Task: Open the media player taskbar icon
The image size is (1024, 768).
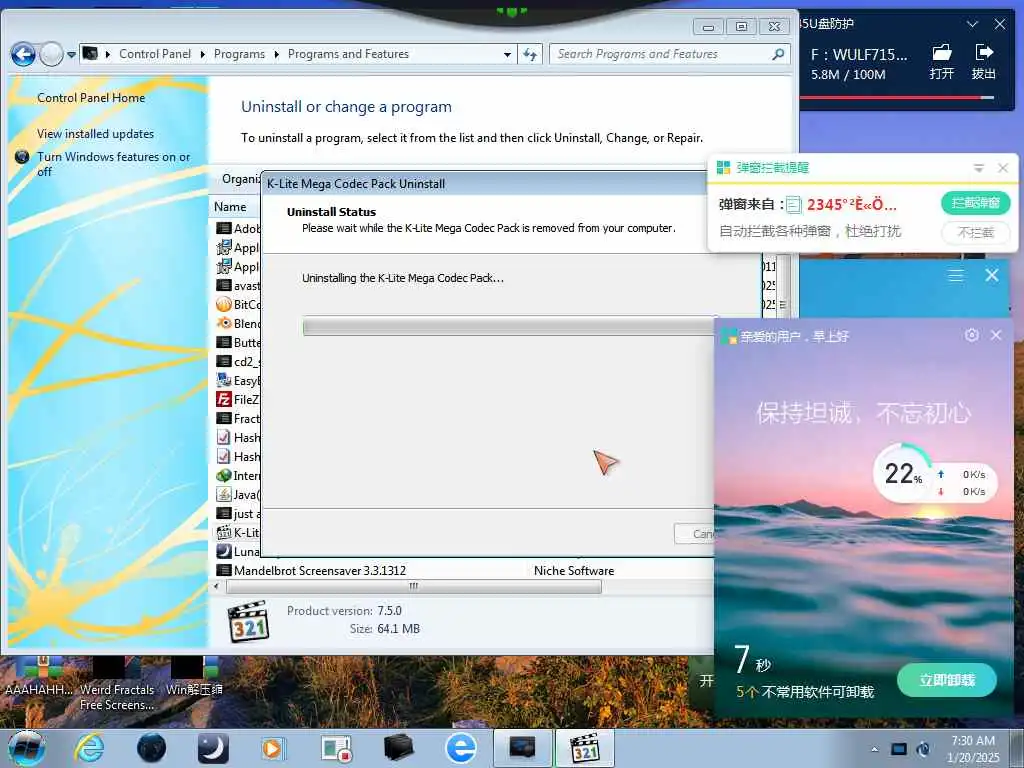Action: (272, 748)
